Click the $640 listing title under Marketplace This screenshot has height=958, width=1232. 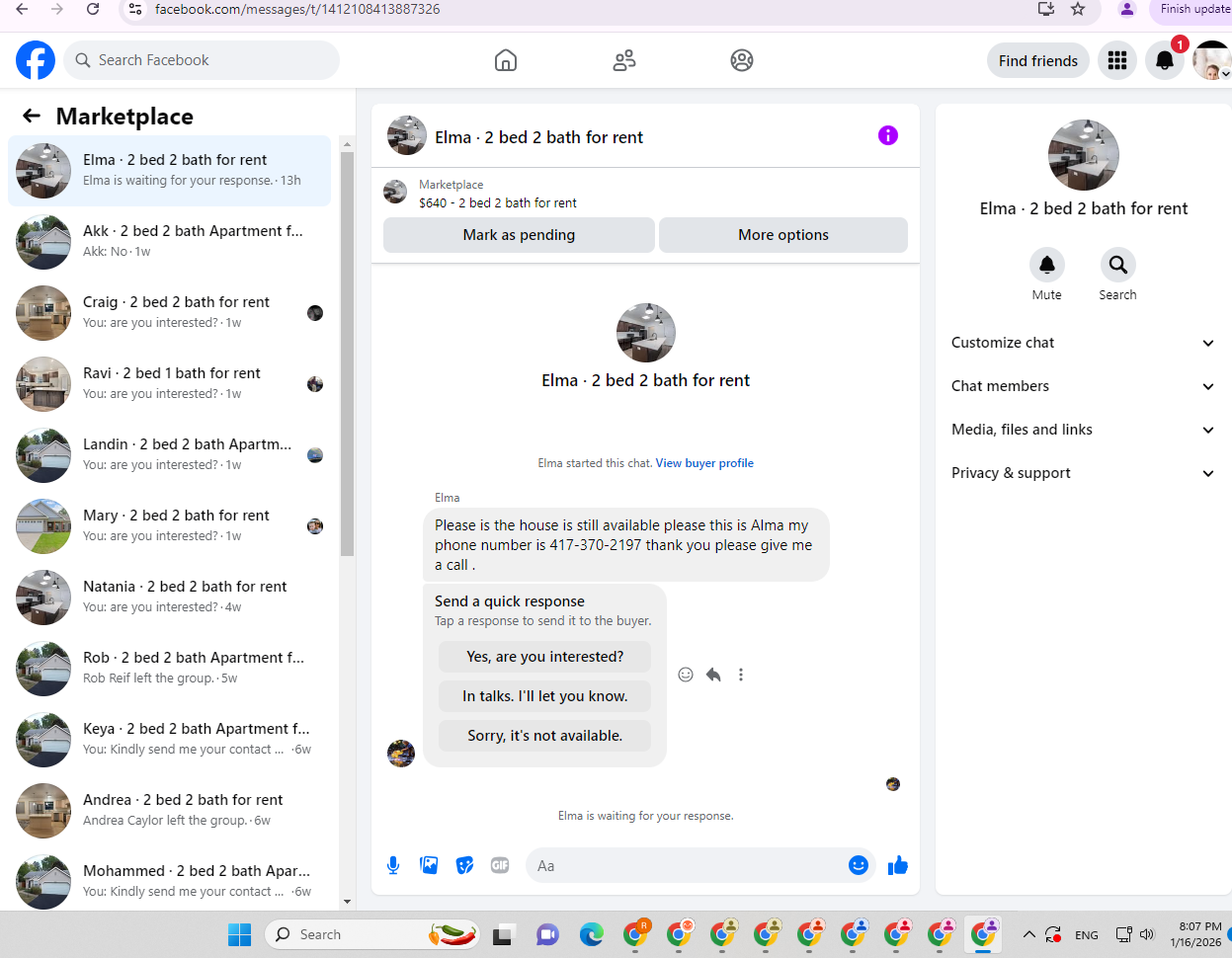(x=498, y=202)
